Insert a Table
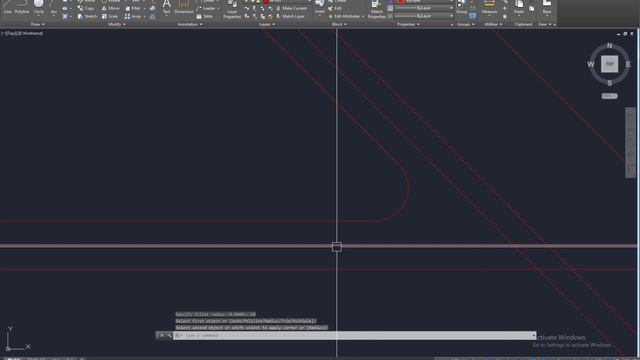Image resolution: width=640 pixels, height=360 pixels. [x=204, y=16]
